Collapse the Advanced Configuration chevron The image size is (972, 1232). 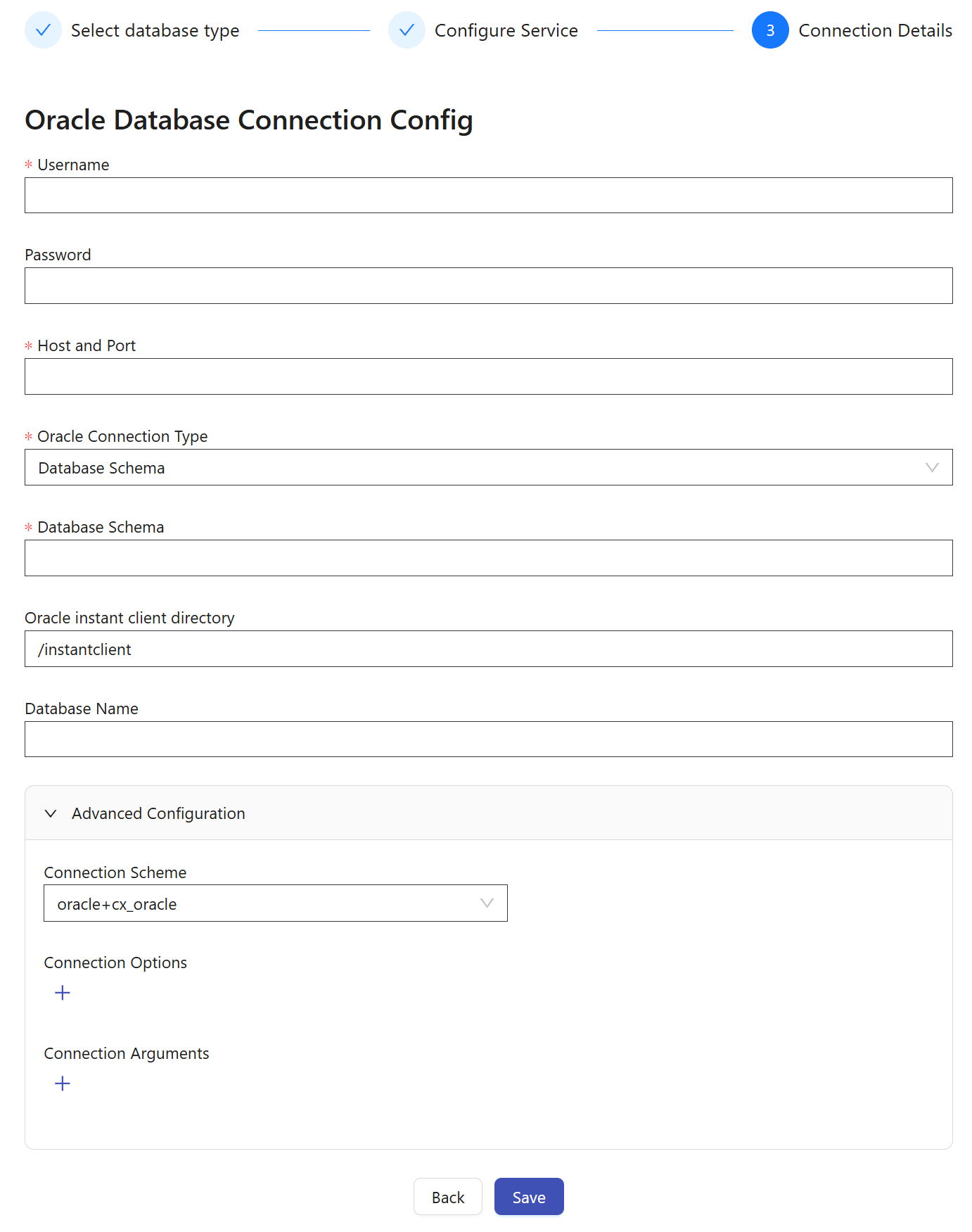(51, 813)
